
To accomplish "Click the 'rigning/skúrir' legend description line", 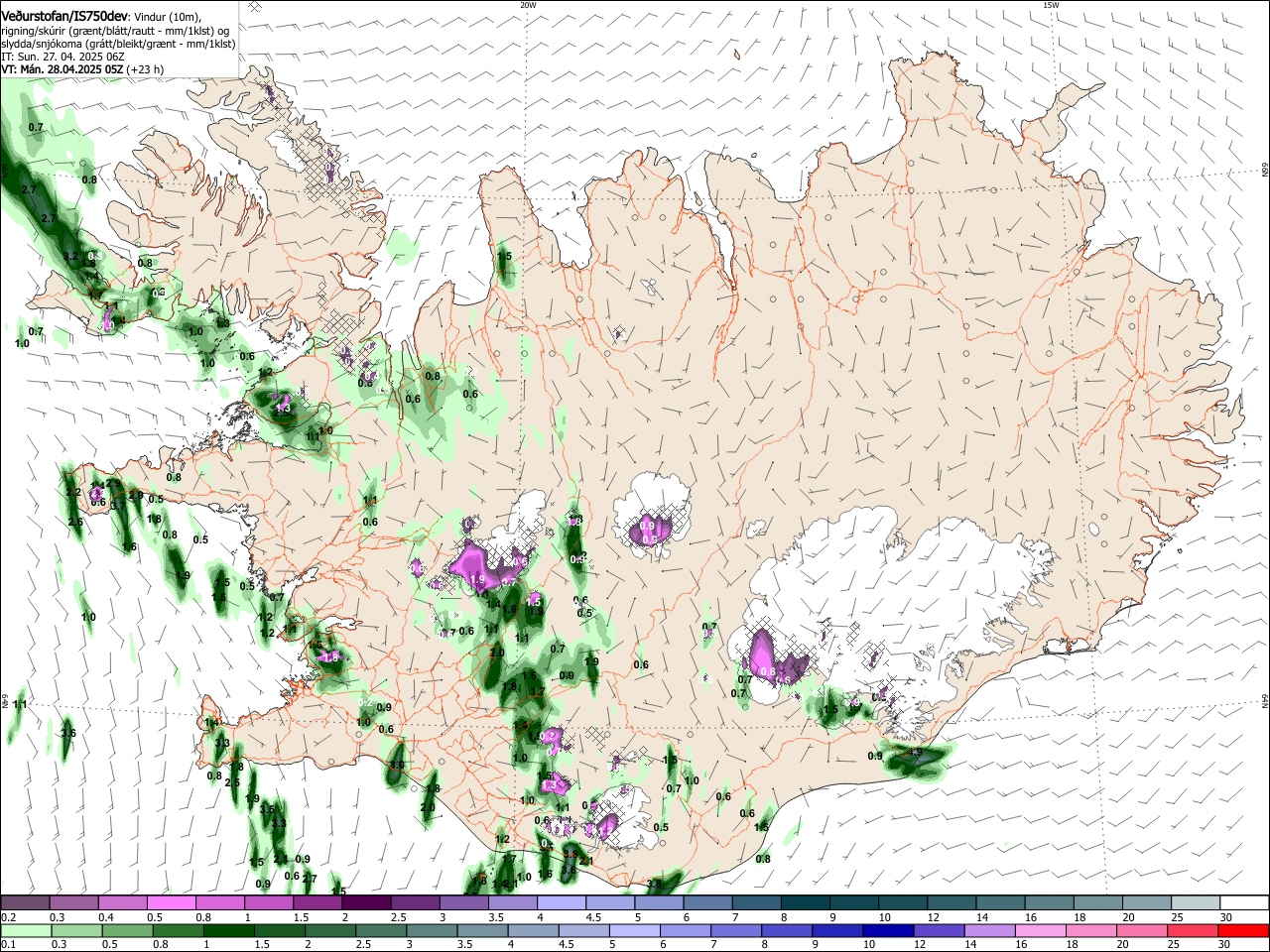I will click(114, 31).
